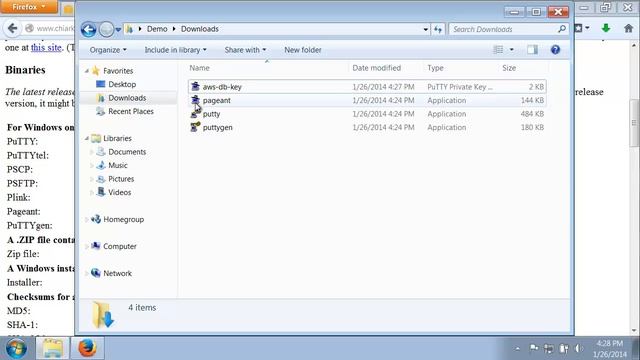Click the blue Help icon
The image size is (640, 360).
[x=555, y=50]
